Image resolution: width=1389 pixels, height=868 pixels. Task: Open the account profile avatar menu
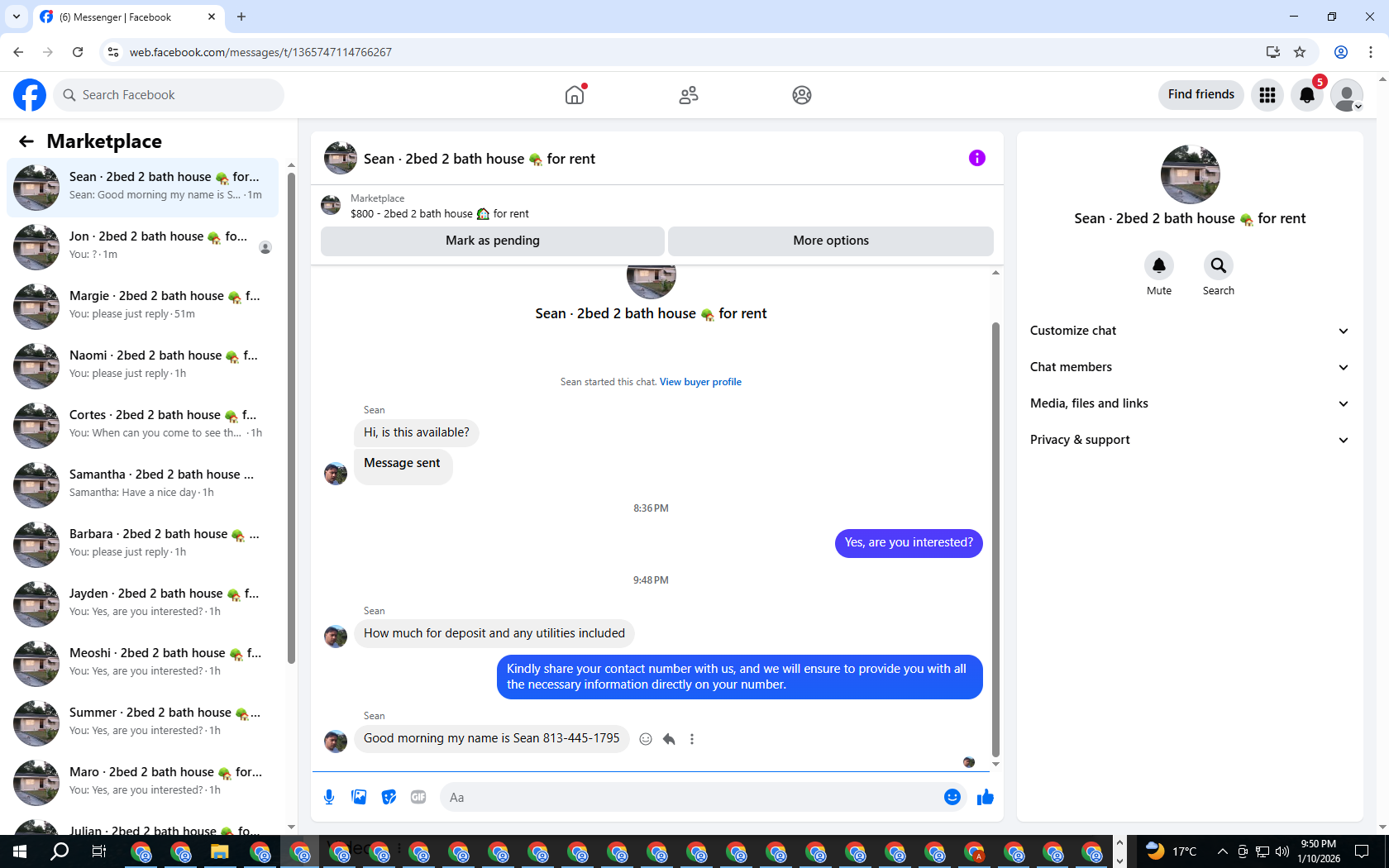tap(1347, 95)
